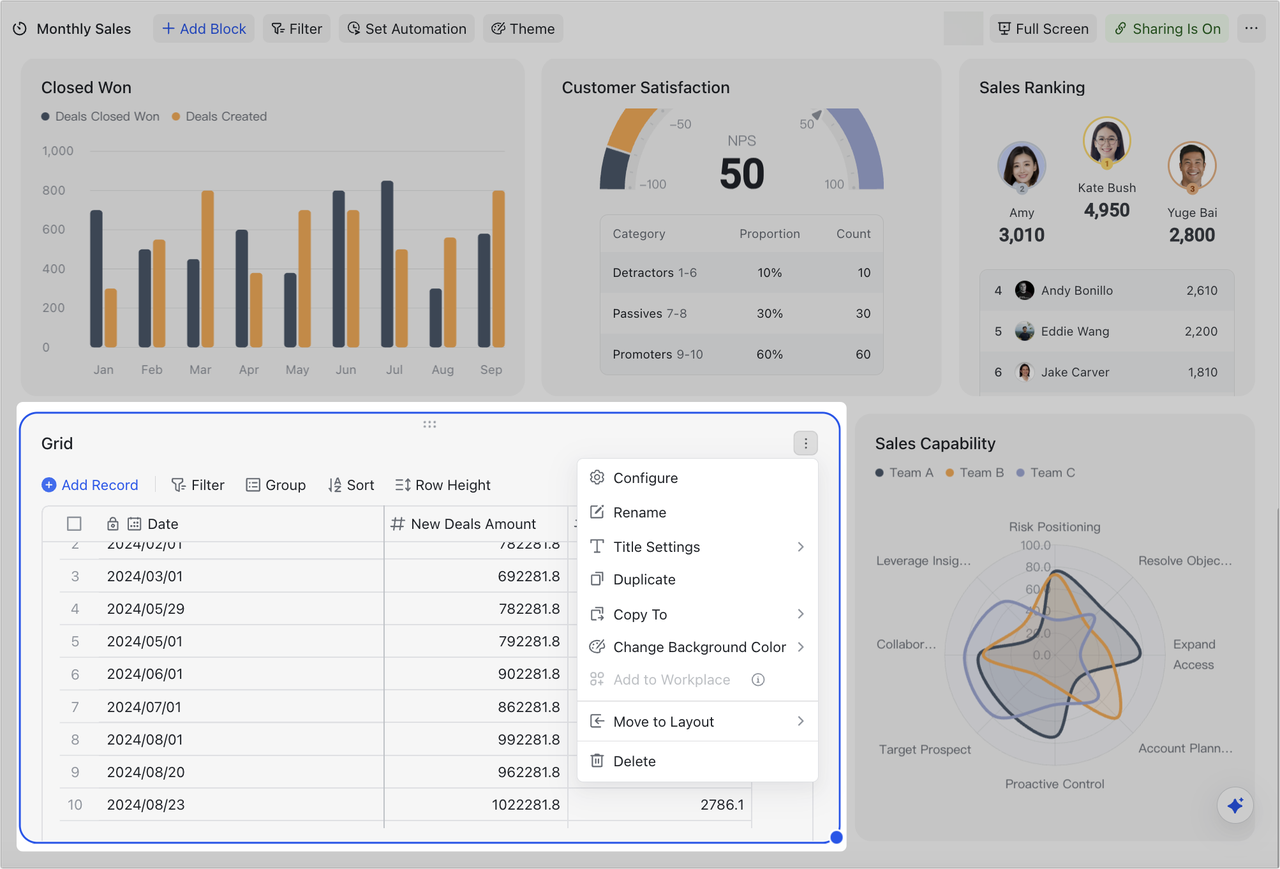Click the Set Automation button
The height and width of the screenshot is (869, 1280).
pyautogui.click(x=406, y=29)
